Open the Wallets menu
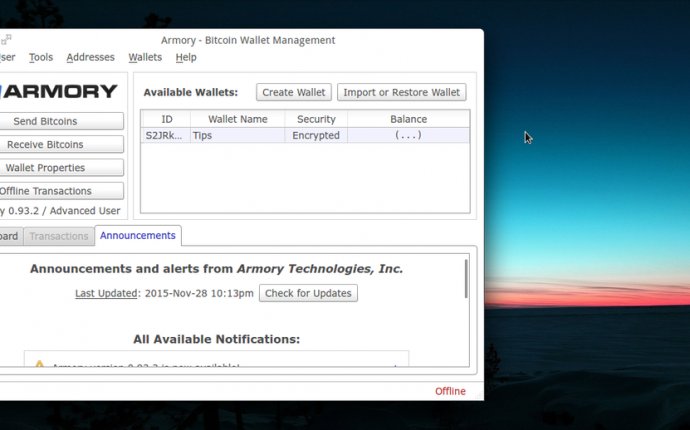The width and height of the screenshot is (690, 430). click(145, 57)
